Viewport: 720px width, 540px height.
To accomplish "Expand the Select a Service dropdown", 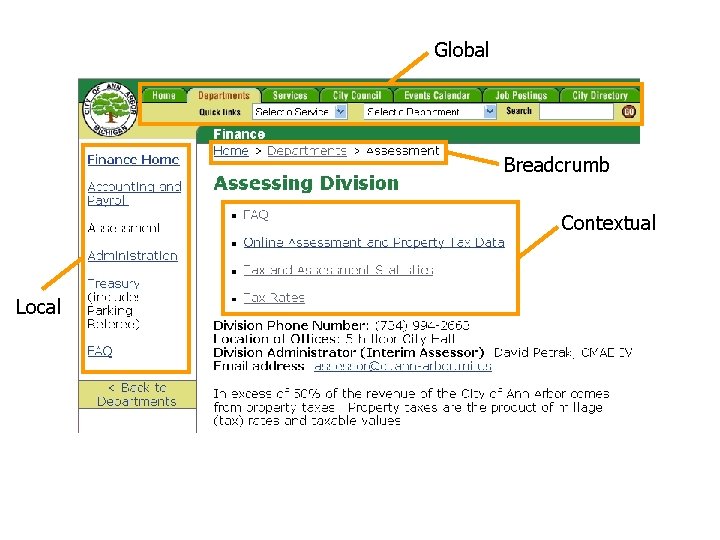I will click(299, 112).
